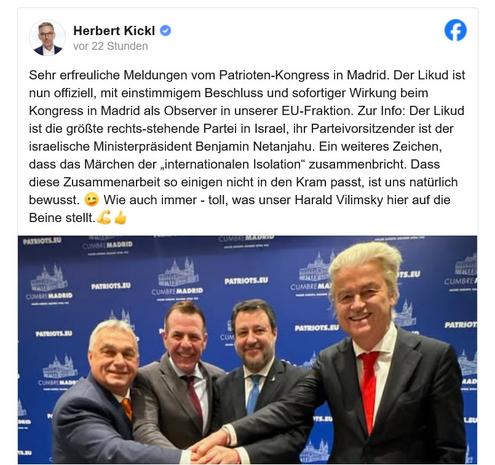Screen dimensions: 495x465
Task: Click the clasped hands in the photo
Action: 211,447
